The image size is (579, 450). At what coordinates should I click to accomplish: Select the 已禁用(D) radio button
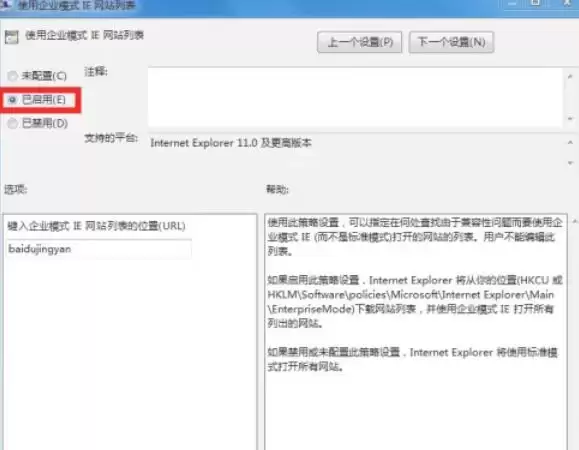click(13, 123)
